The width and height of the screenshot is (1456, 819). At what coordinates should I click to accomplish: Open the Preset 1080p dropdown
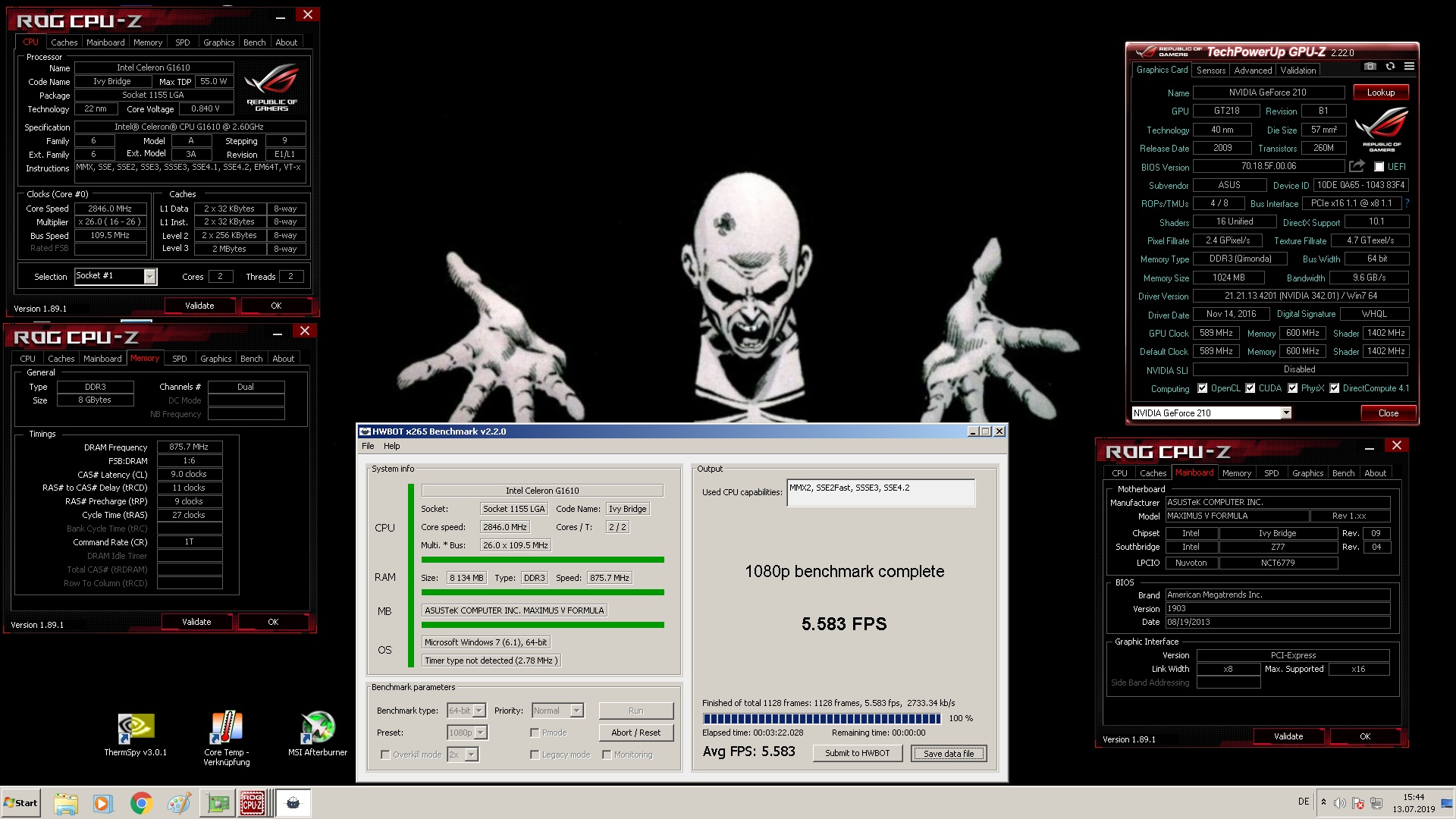tap(481, 733)
